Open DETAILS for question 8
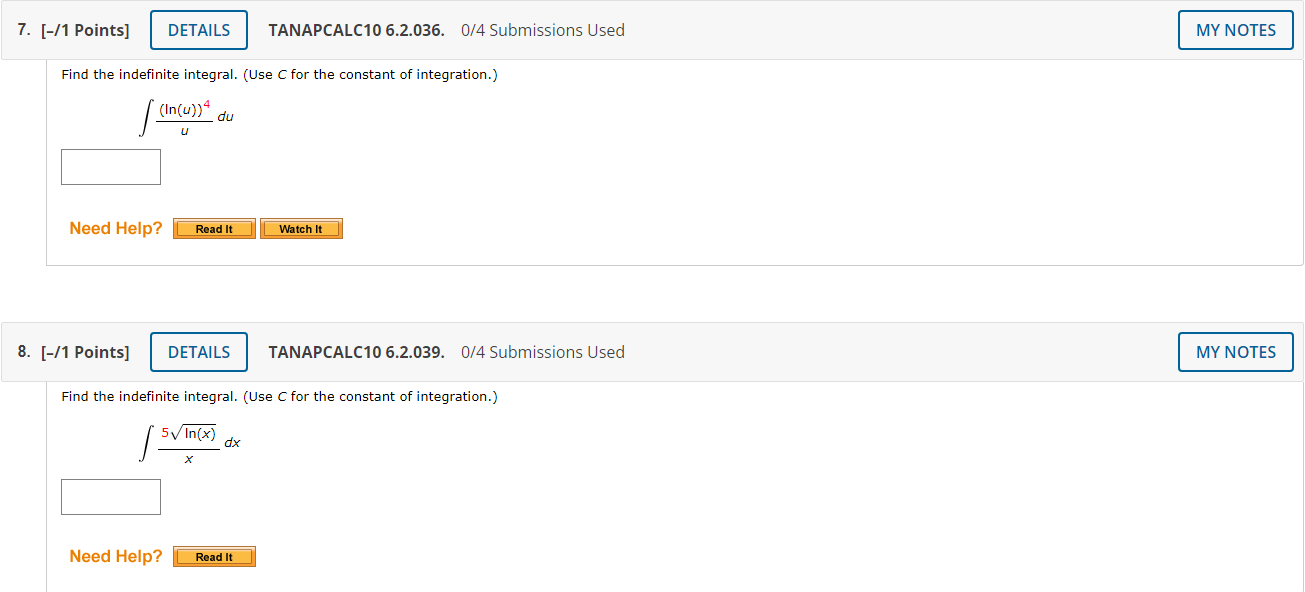This screenshot has height=592, width=1305. coord(198,352)
